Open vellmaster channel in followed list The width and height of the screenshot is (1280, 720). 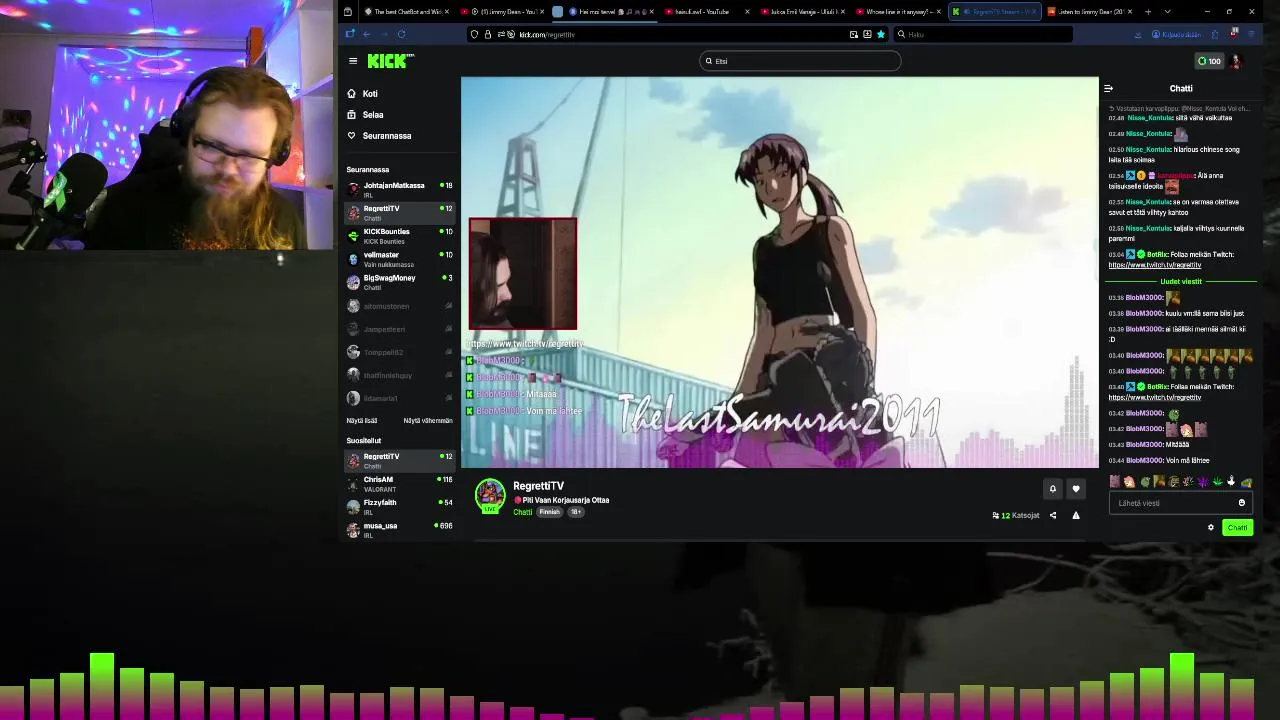pyautogui.click(x=399, y=258)
